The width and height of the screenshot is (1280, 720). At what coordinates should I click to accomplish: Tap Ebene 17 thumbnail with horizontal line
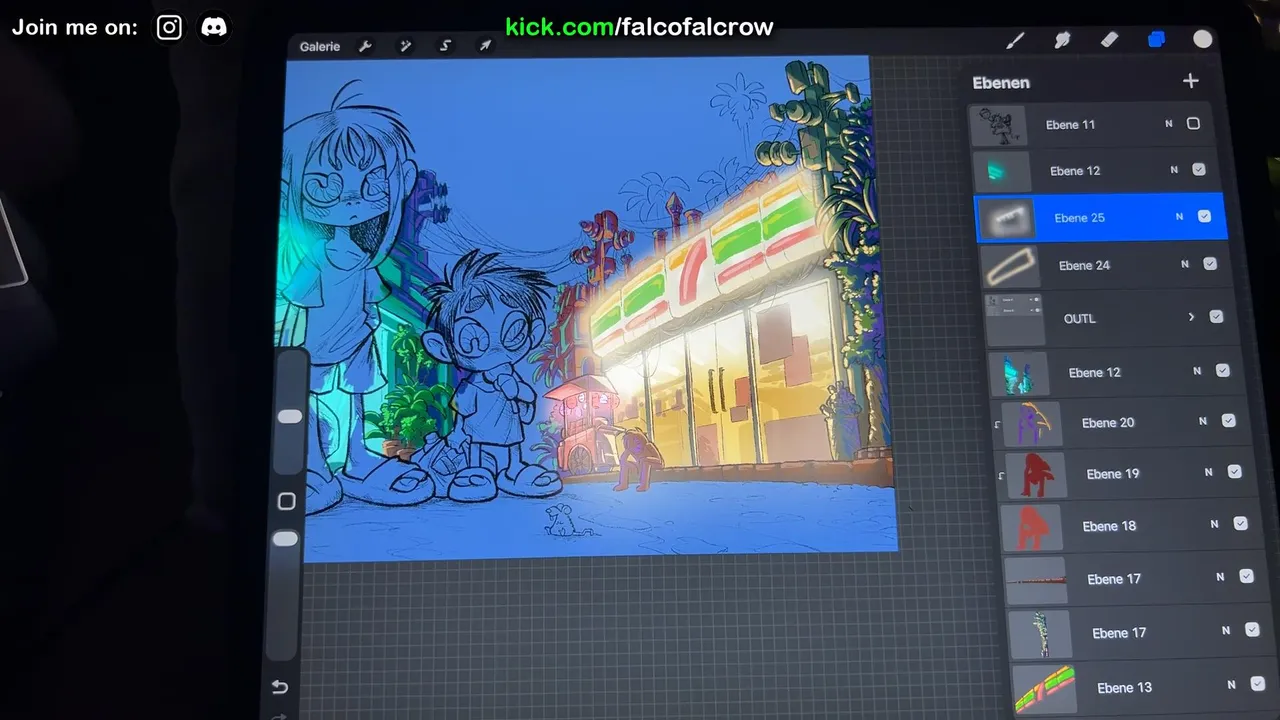[1036, 580]
